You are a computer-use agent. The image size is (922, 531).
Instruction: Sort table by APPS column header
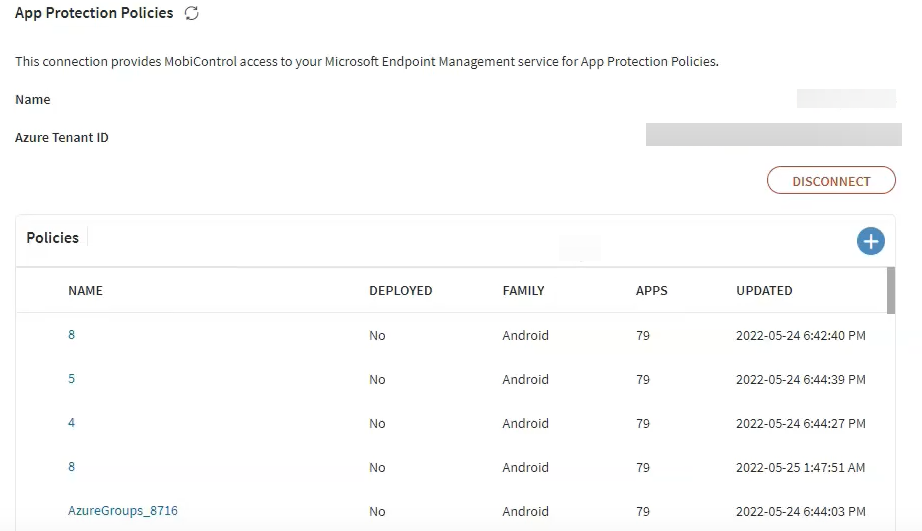(x=651, y=291)
